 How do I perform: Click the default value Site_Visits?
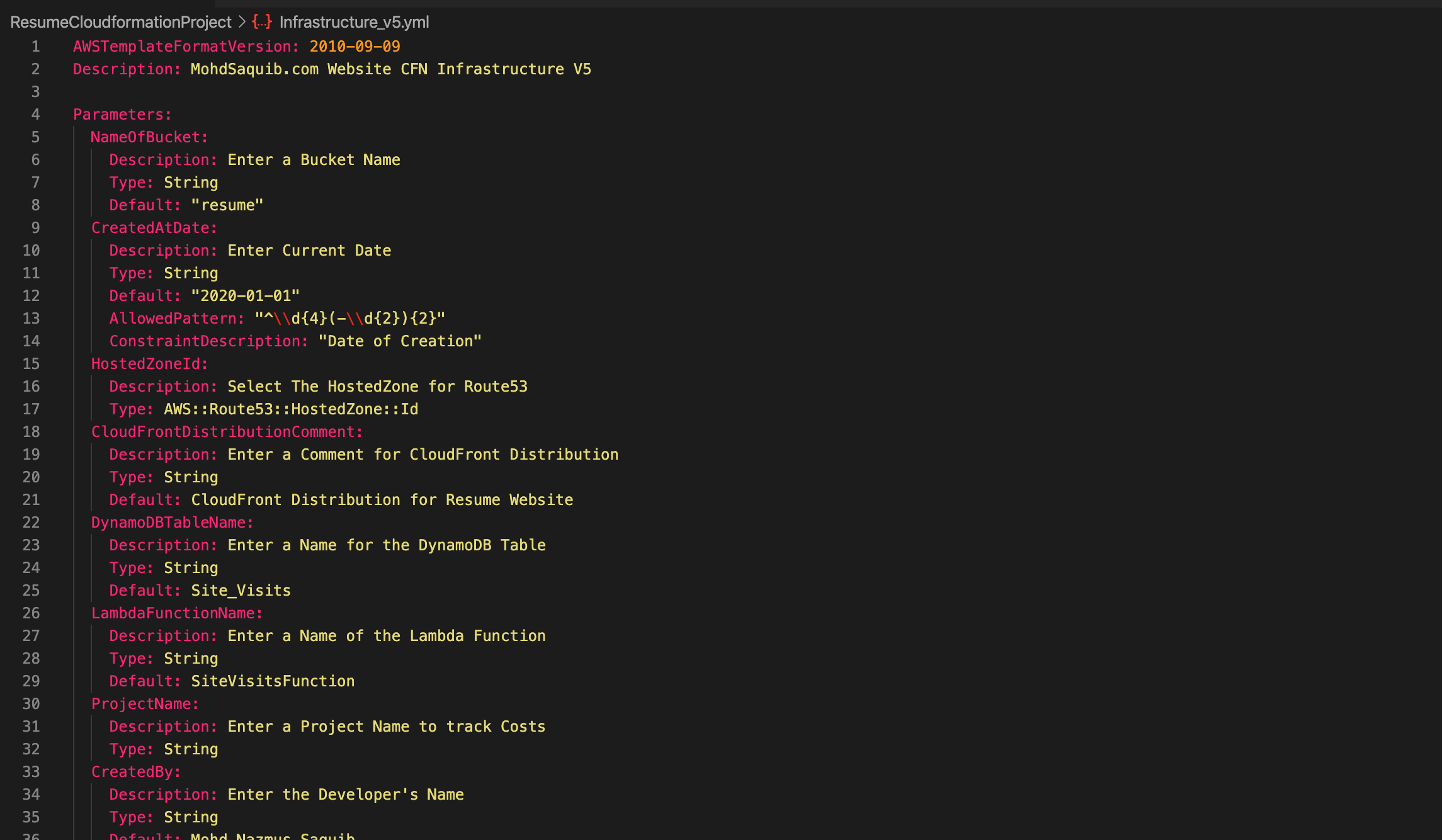click(241, 591)
